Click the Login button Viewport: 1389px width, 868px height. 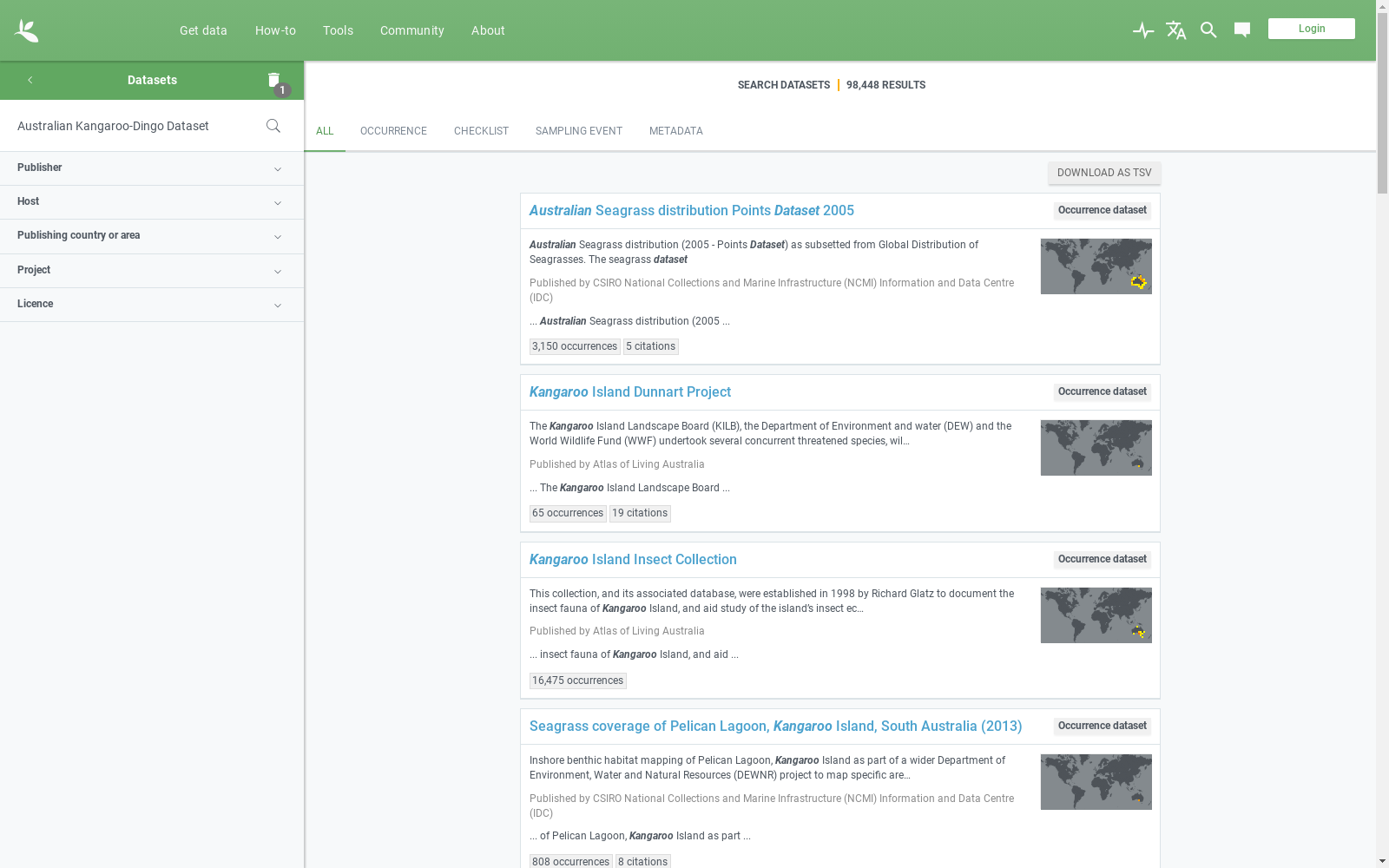tap(1311, 29)
